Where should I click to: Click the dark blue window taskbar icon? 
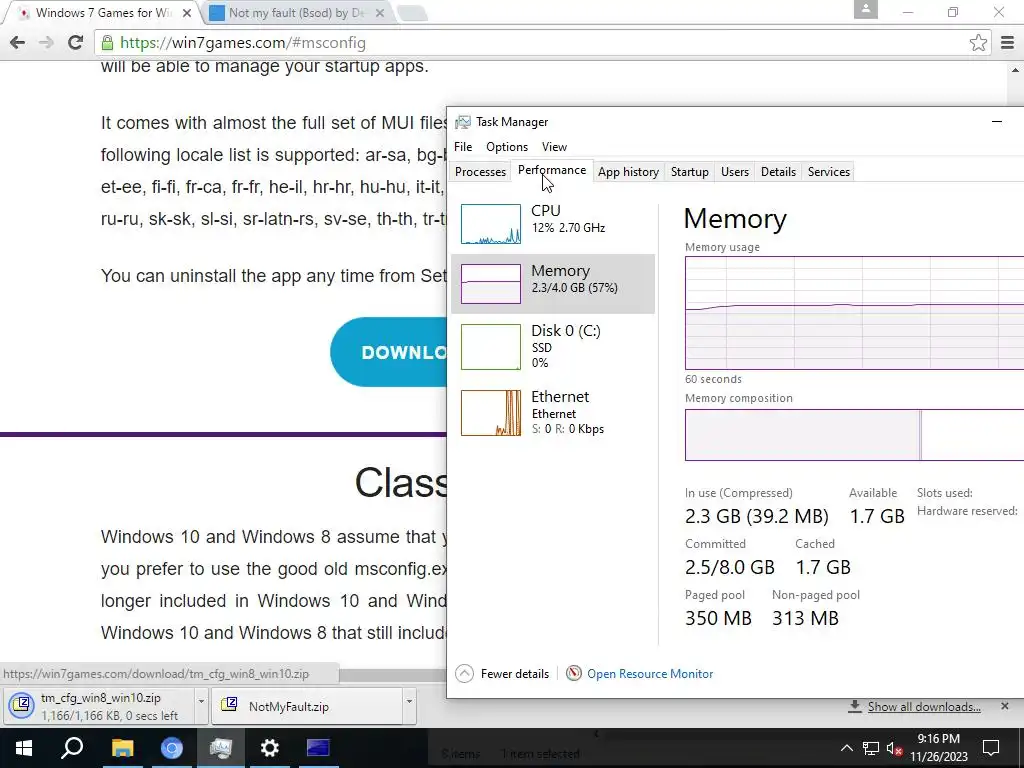[x=319, y=748]
